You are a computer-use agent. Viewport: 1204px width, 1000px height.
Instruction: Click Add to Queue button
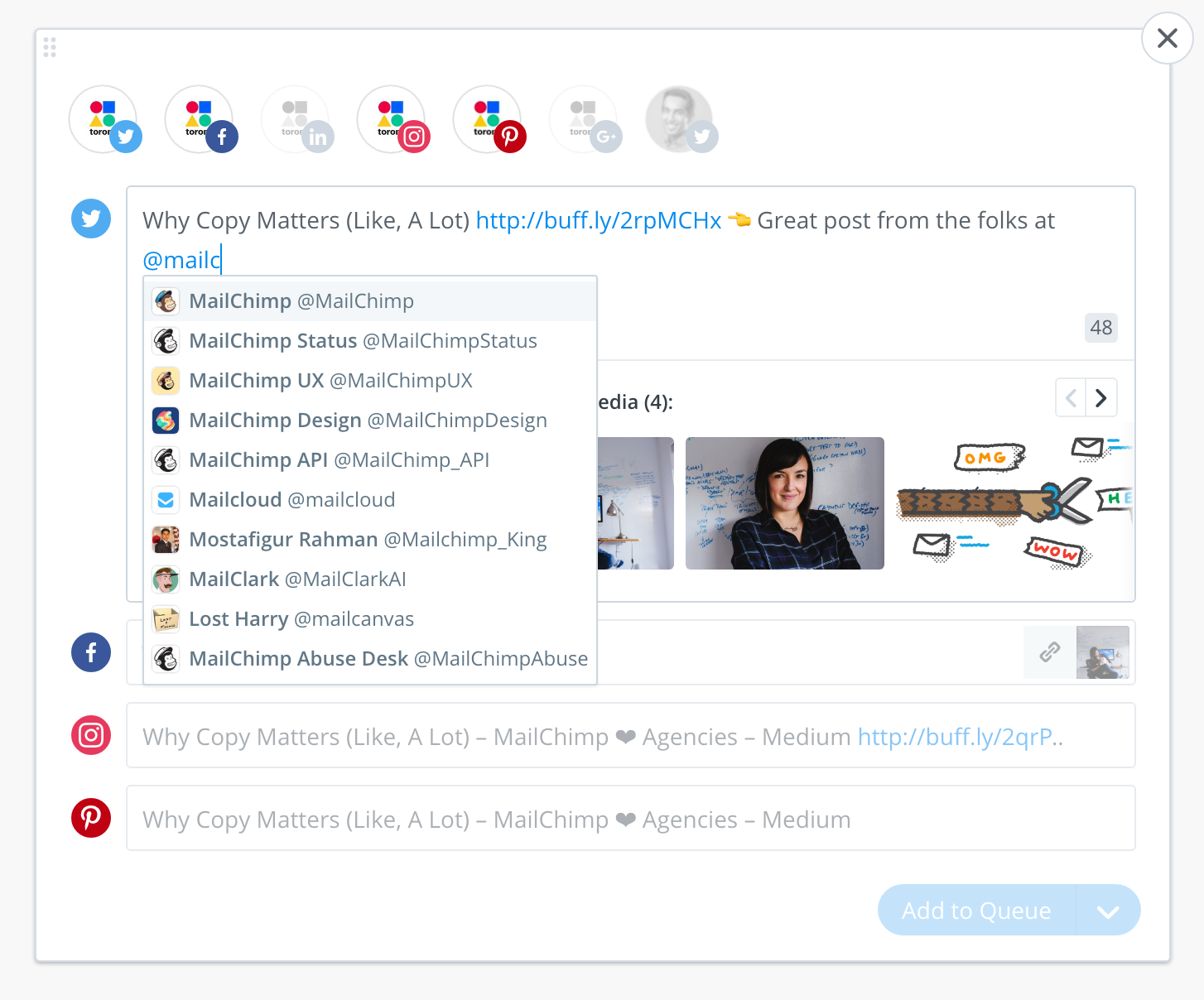point(976,910)
